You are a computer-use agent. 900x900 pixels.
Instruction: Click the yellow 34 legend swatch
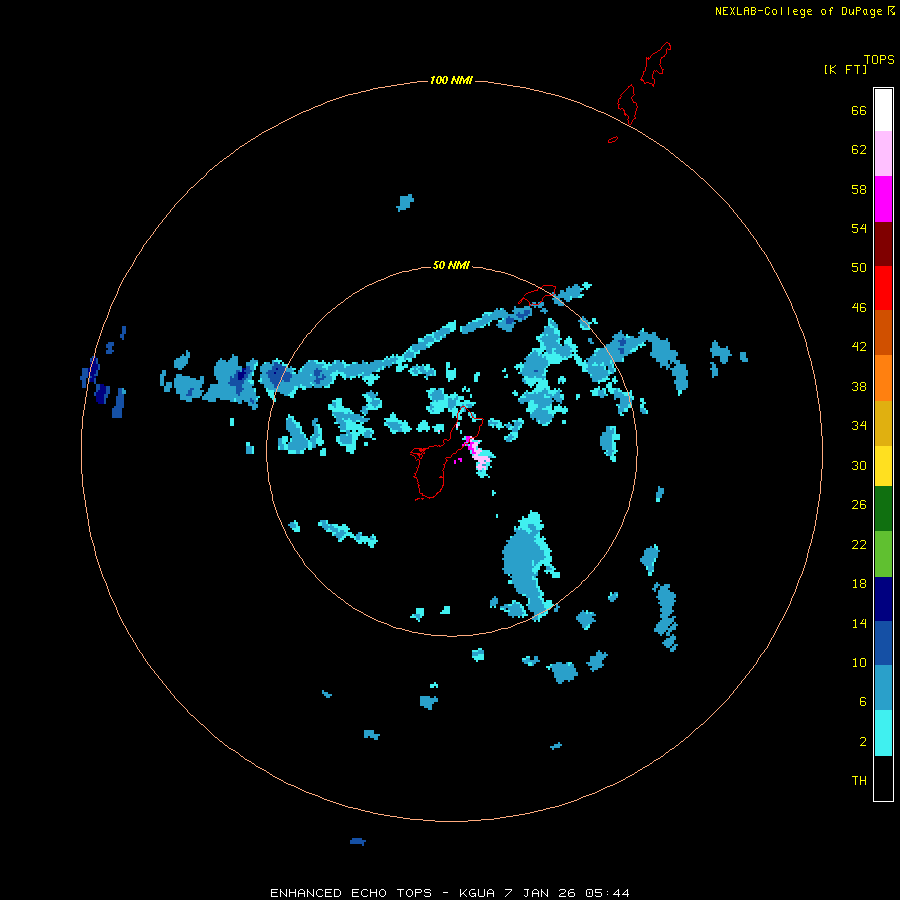pyautogui.click(x=883, y=465)
